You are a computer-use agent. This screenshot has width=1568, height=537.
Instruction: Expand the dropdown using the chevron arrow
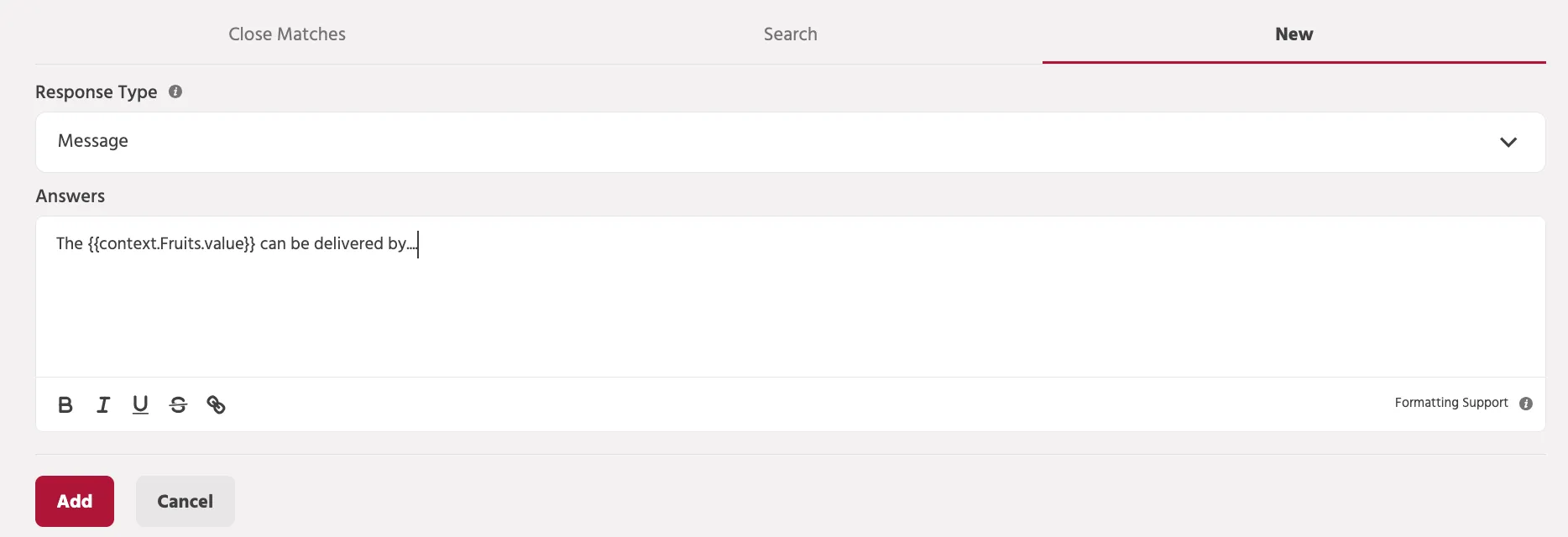pos(1508,142)
